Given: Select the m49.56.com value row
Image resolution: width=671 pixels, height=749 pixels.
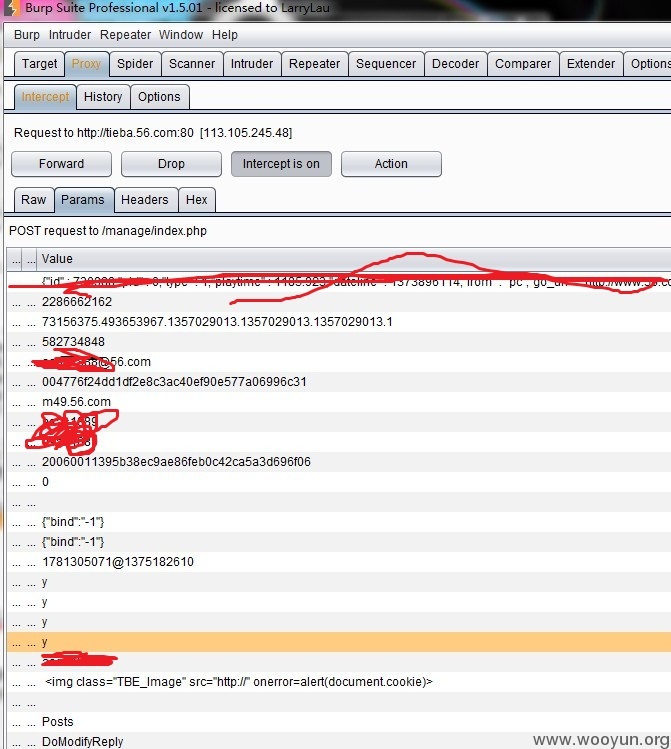Looking at the screenshot, I should point(339,402).
